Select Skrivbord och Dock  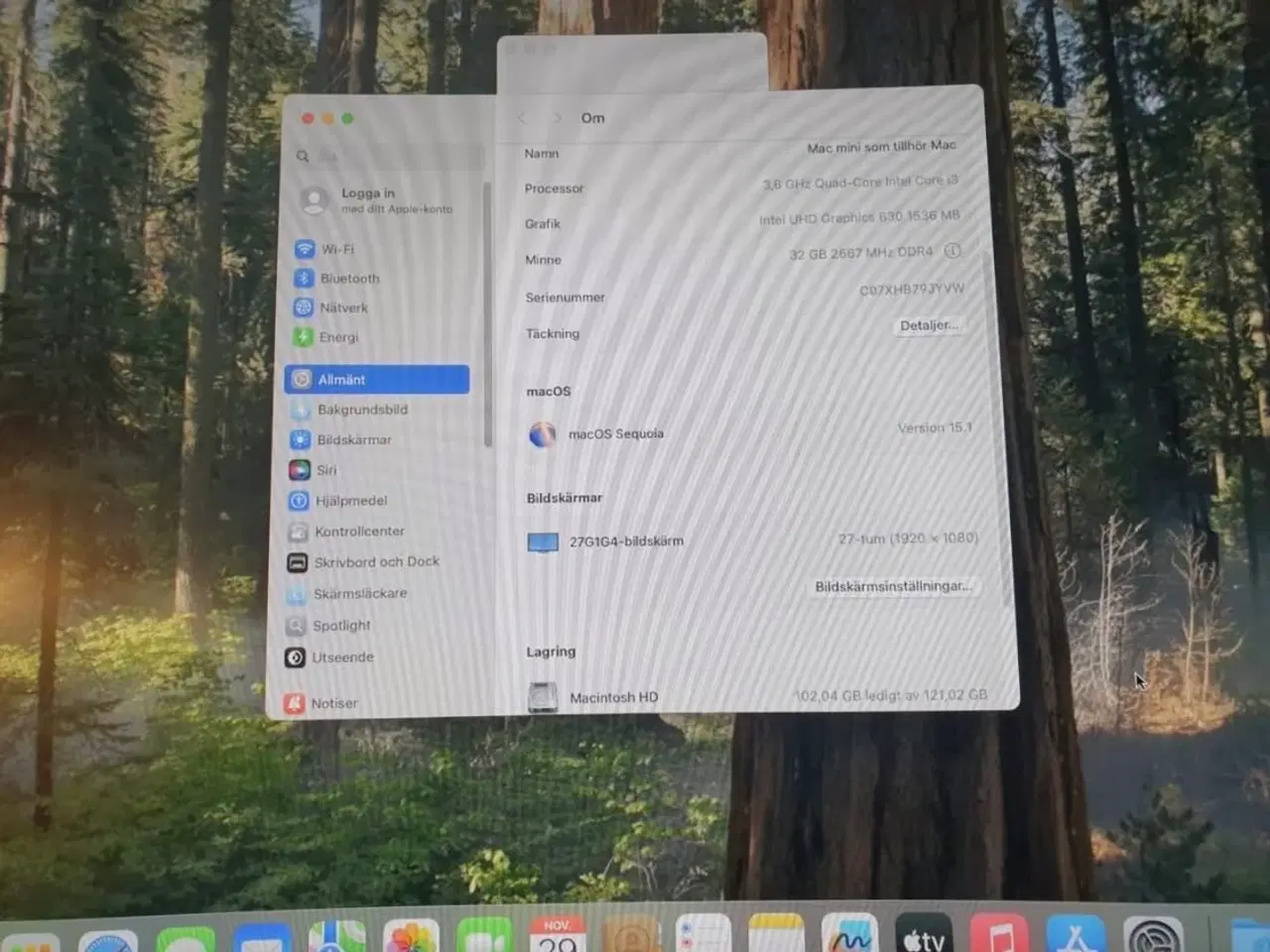[x=375, y=562]
